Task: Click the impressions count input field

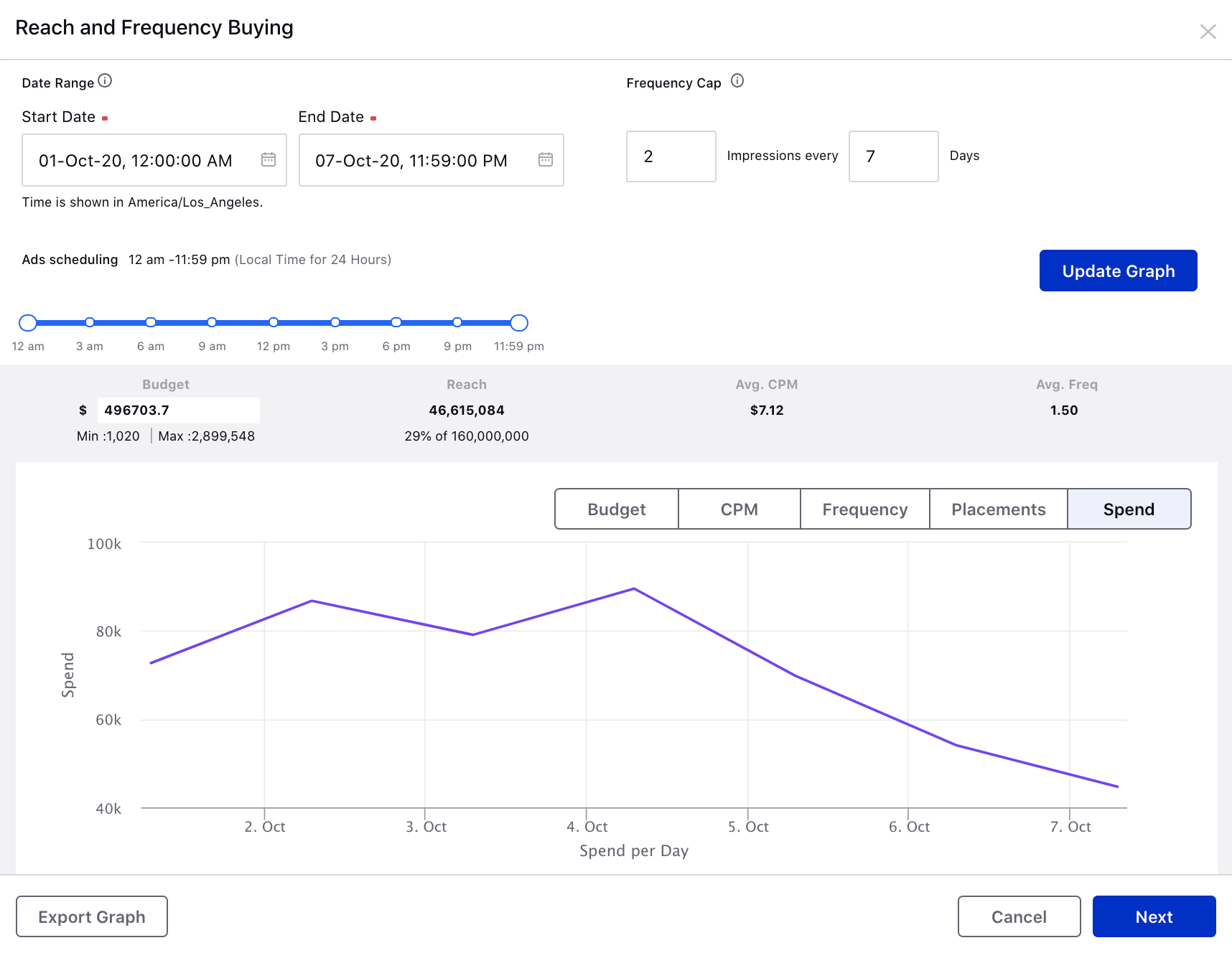Action: pos(671,156)
